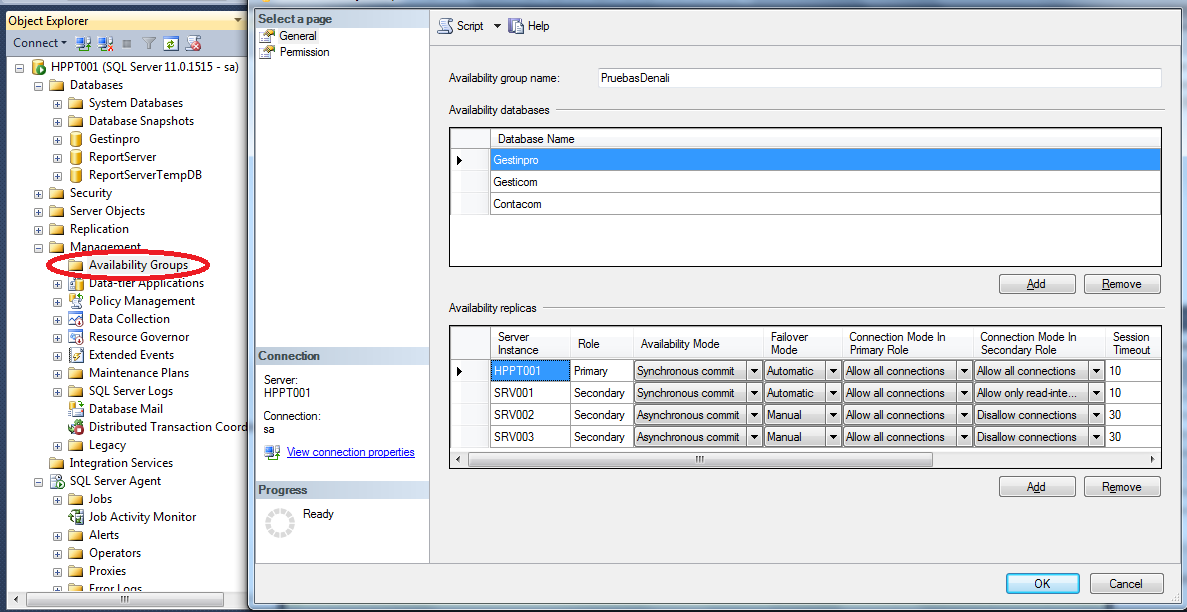
Task: Confirm the dialog with OK
Action: [1042, 583]
